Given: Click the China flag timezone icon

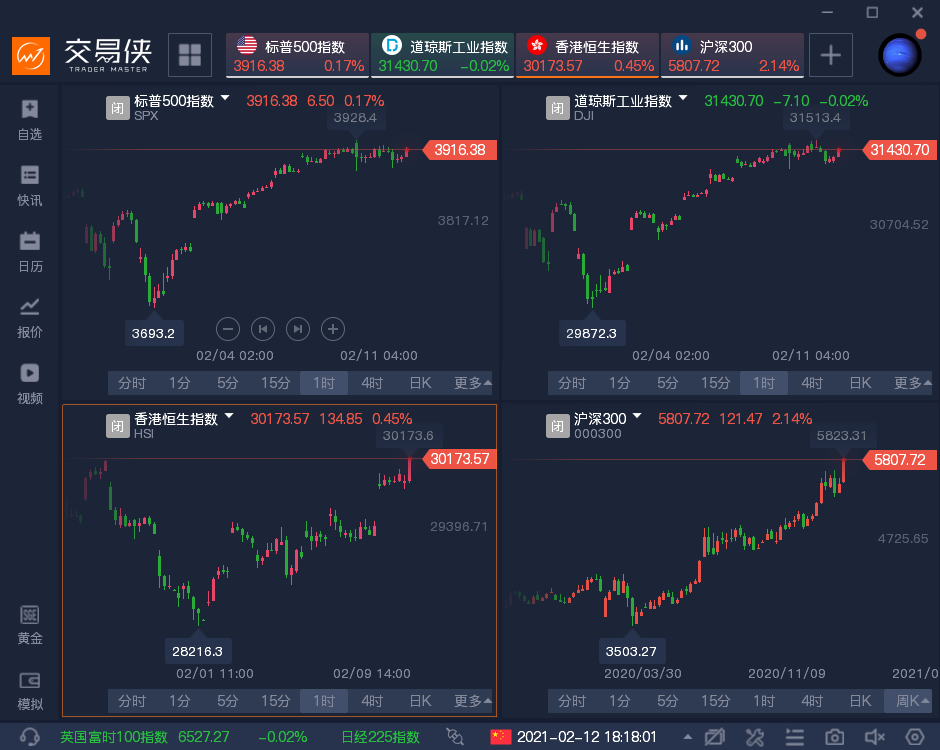Looking at the screenshot, I should click(501, 736).
